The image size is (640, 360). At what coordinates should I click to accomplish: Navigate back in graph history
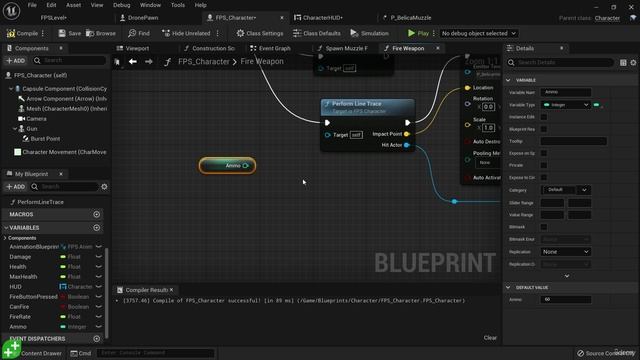pyautogui.click(x=133, y=62)
